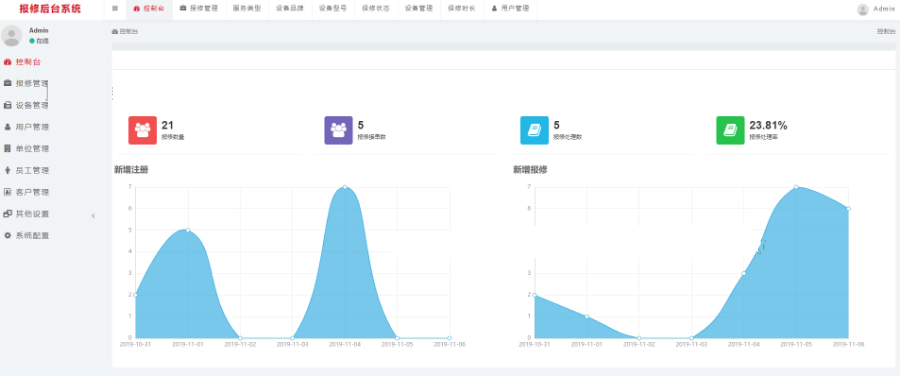
Task: Switch to the 报修管理 top tab
Action: [199, 9]
